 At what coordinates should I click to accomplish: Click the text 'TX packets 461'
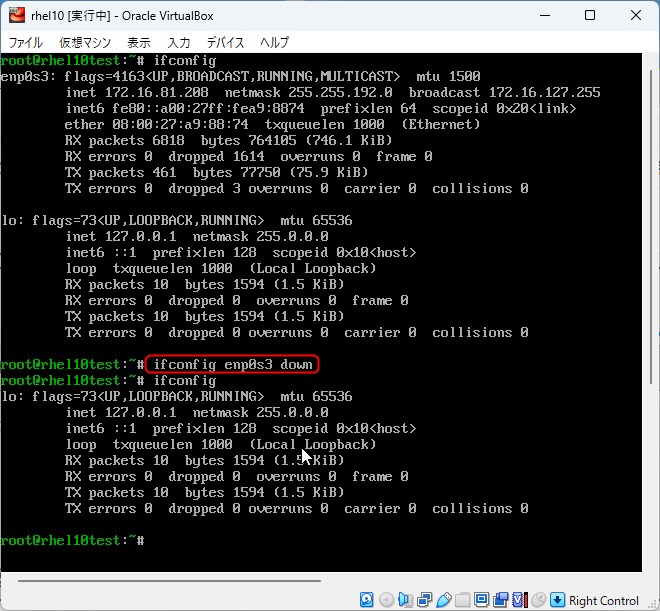coord(120,173)
